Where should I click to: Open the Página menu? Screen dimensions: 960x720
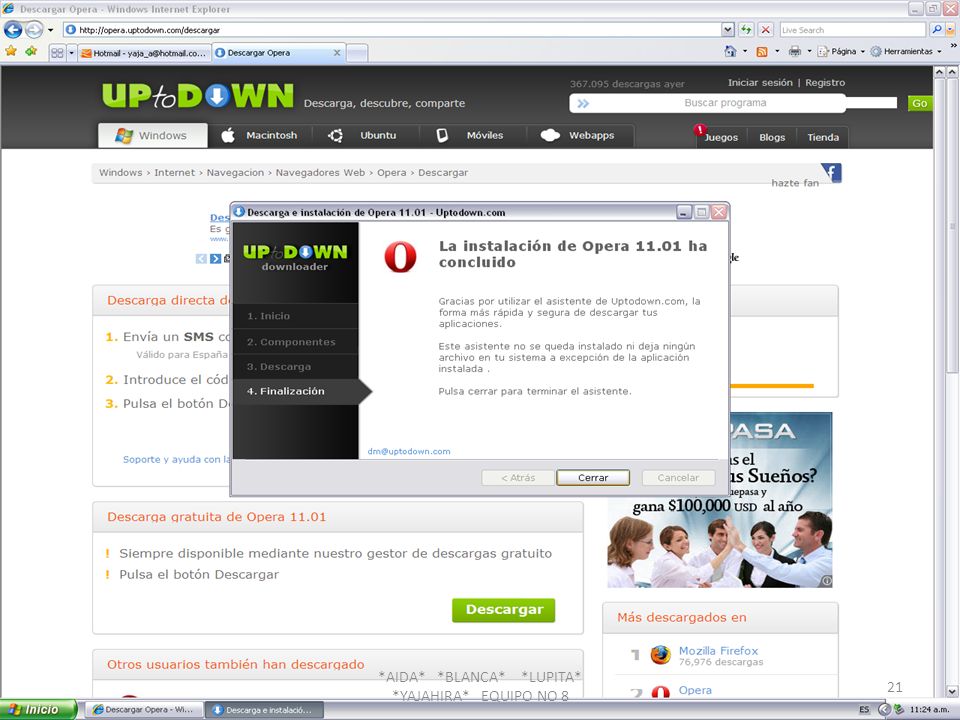point(841,51)
